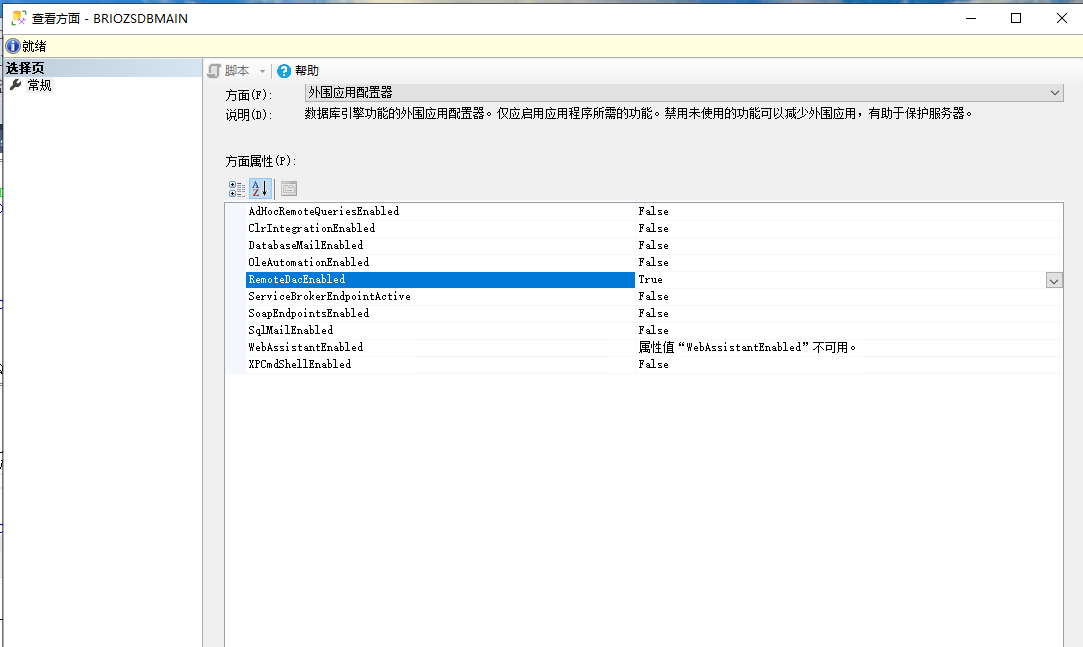Click the False value of SqlMailEnabled

point(653,330)
